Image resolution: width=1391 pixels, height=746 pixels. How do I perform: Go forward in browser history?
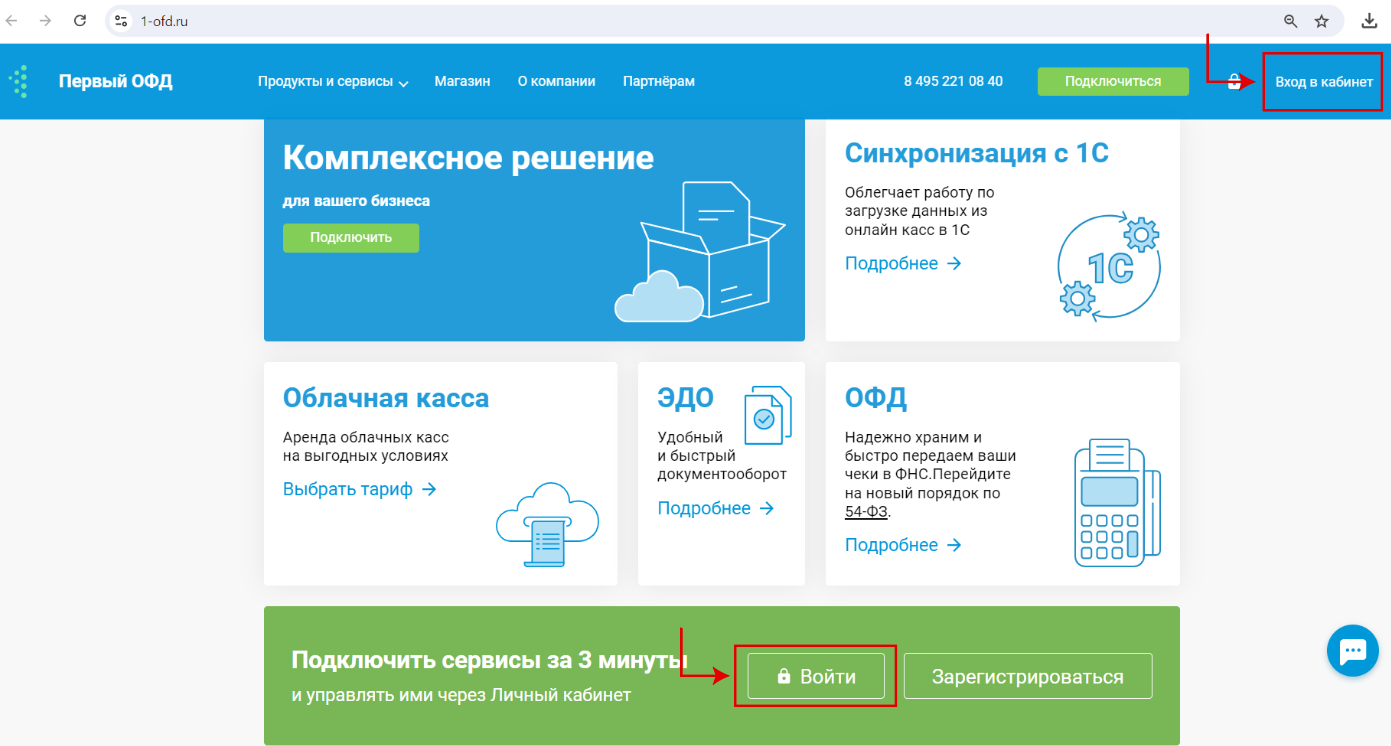[x=45, y=20]
